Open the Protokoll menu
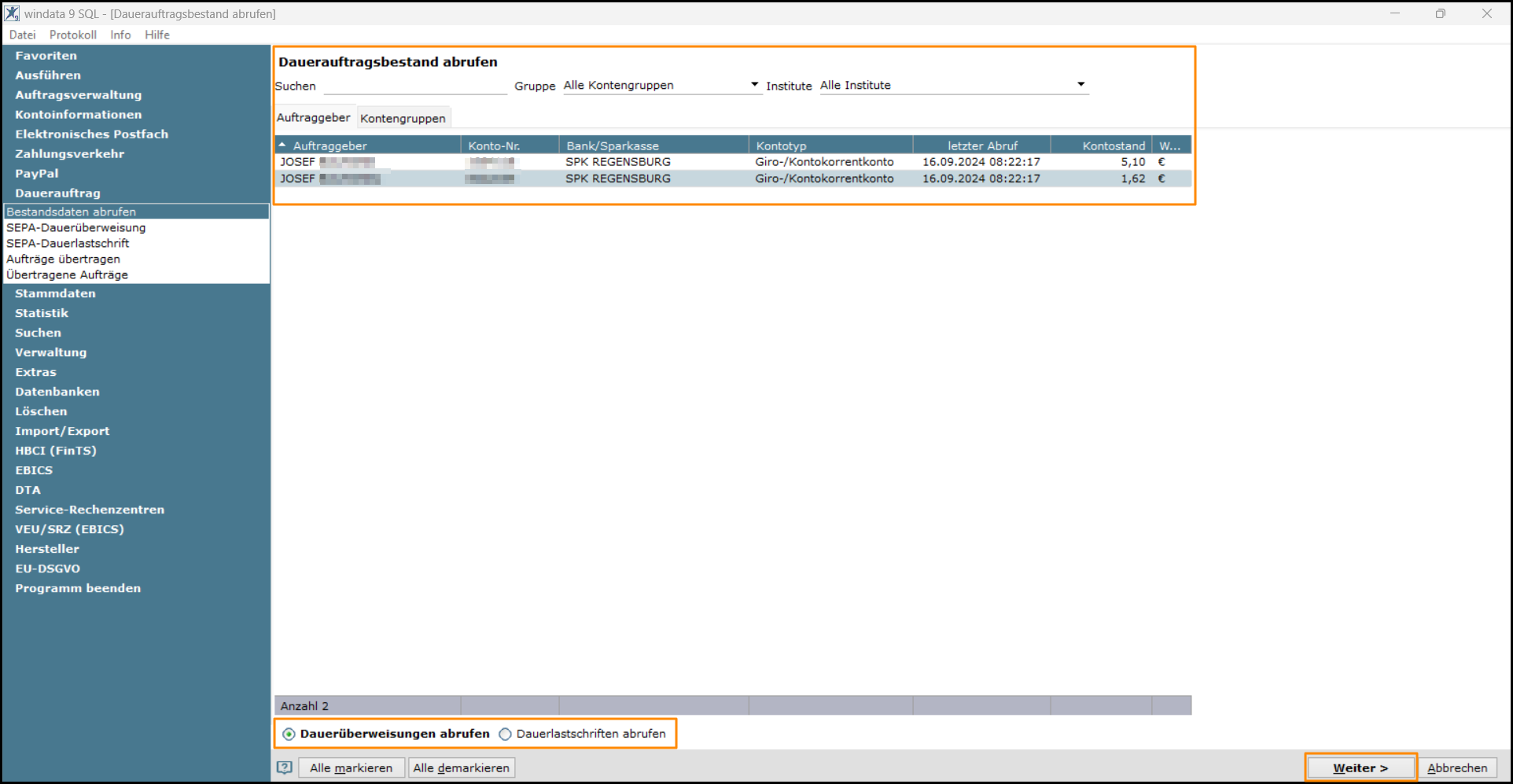Viewport: 1513px width, 784px height. 73,35
